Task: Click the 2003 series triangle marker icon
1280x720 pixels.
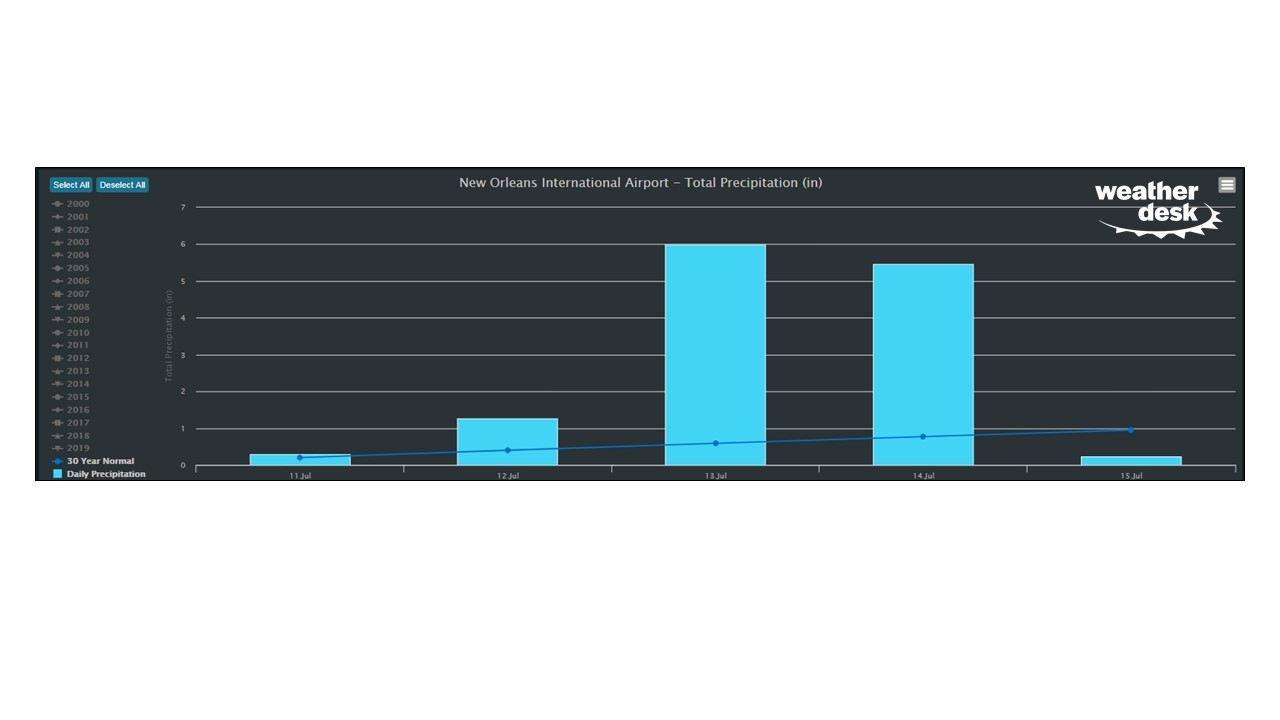Action: 58,243
